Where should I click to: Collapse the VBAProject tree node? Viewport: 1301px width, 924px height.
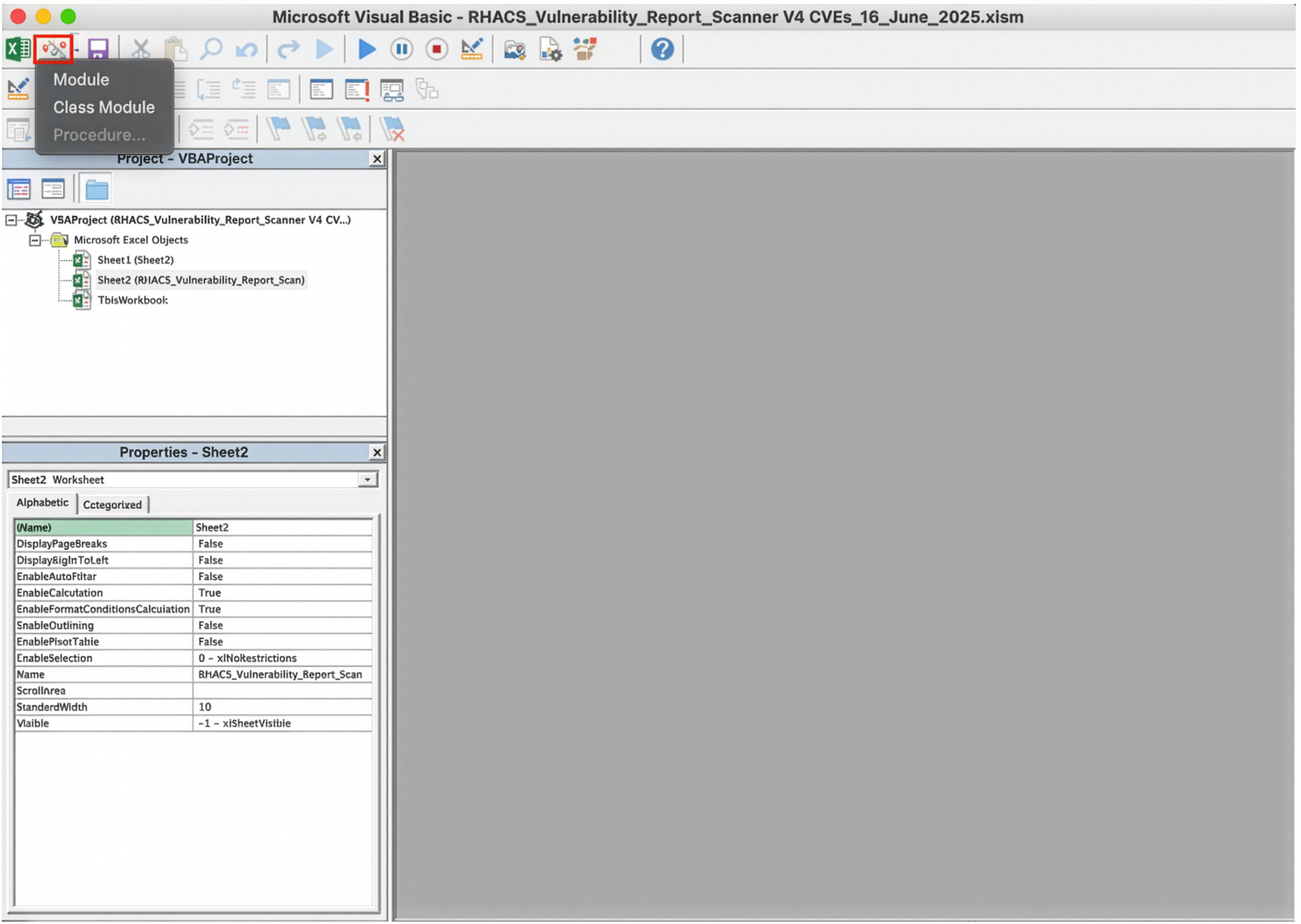coord(11,220)
